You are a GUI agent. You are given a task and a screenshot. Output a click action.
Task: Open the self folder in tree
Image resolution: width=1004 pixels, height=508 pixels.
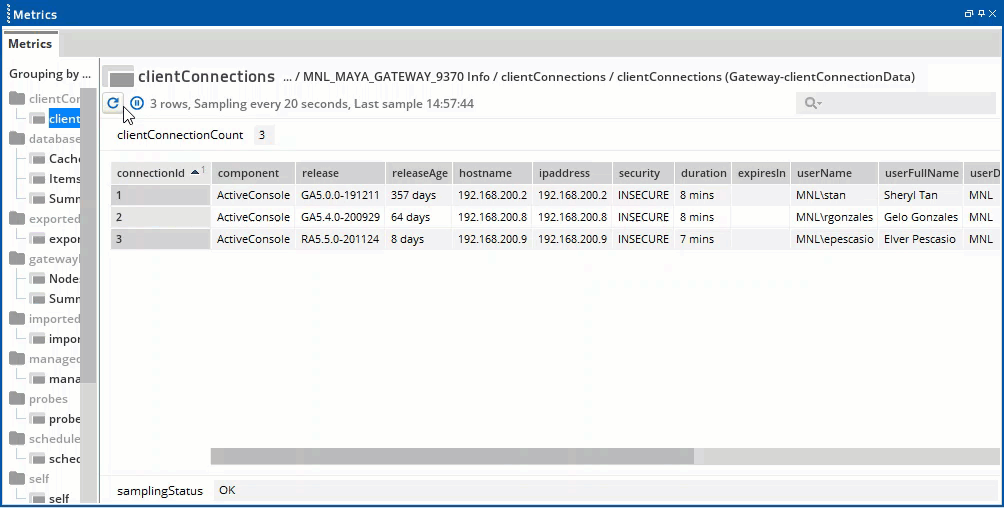click(29, 479)
